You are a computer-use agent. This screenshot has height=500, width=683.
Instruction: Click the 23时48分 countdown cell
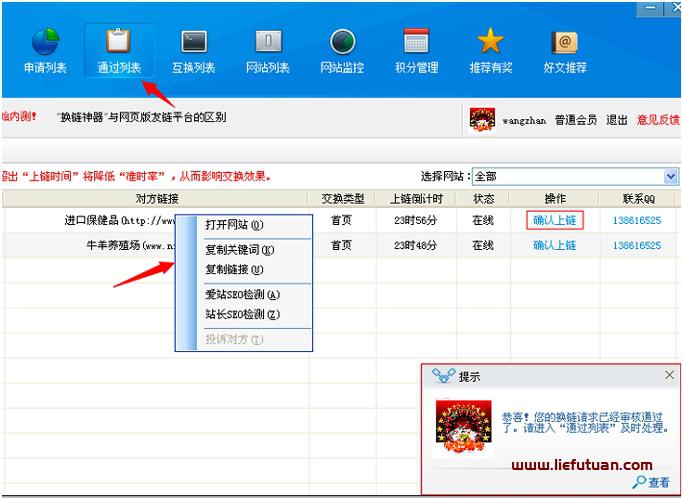click(415, 246)
